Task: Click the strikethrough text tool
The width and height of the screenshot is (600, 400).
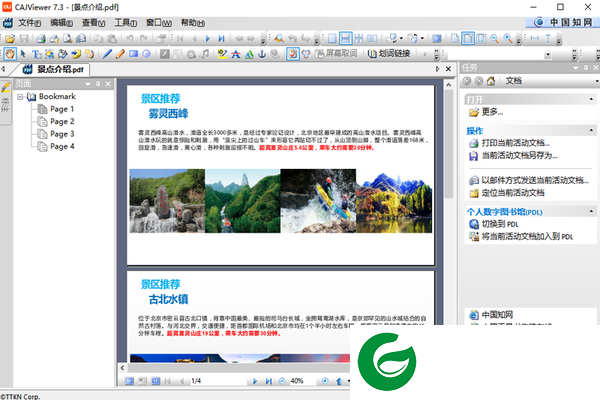Action: [236, 54]
